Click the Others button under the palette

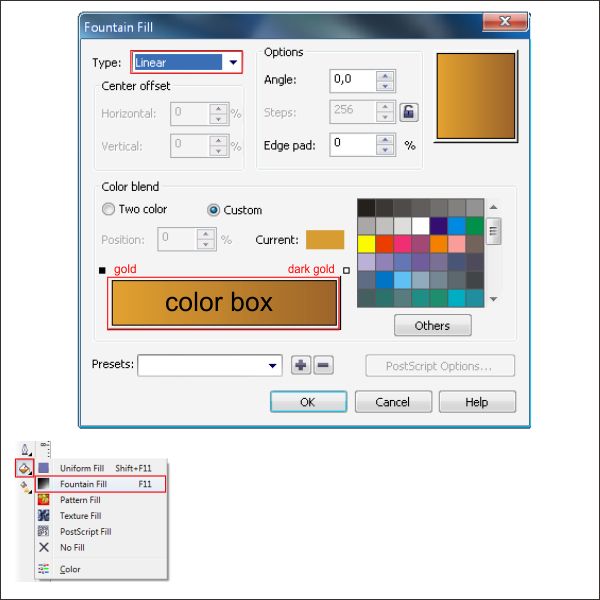[x=433, y=326]
